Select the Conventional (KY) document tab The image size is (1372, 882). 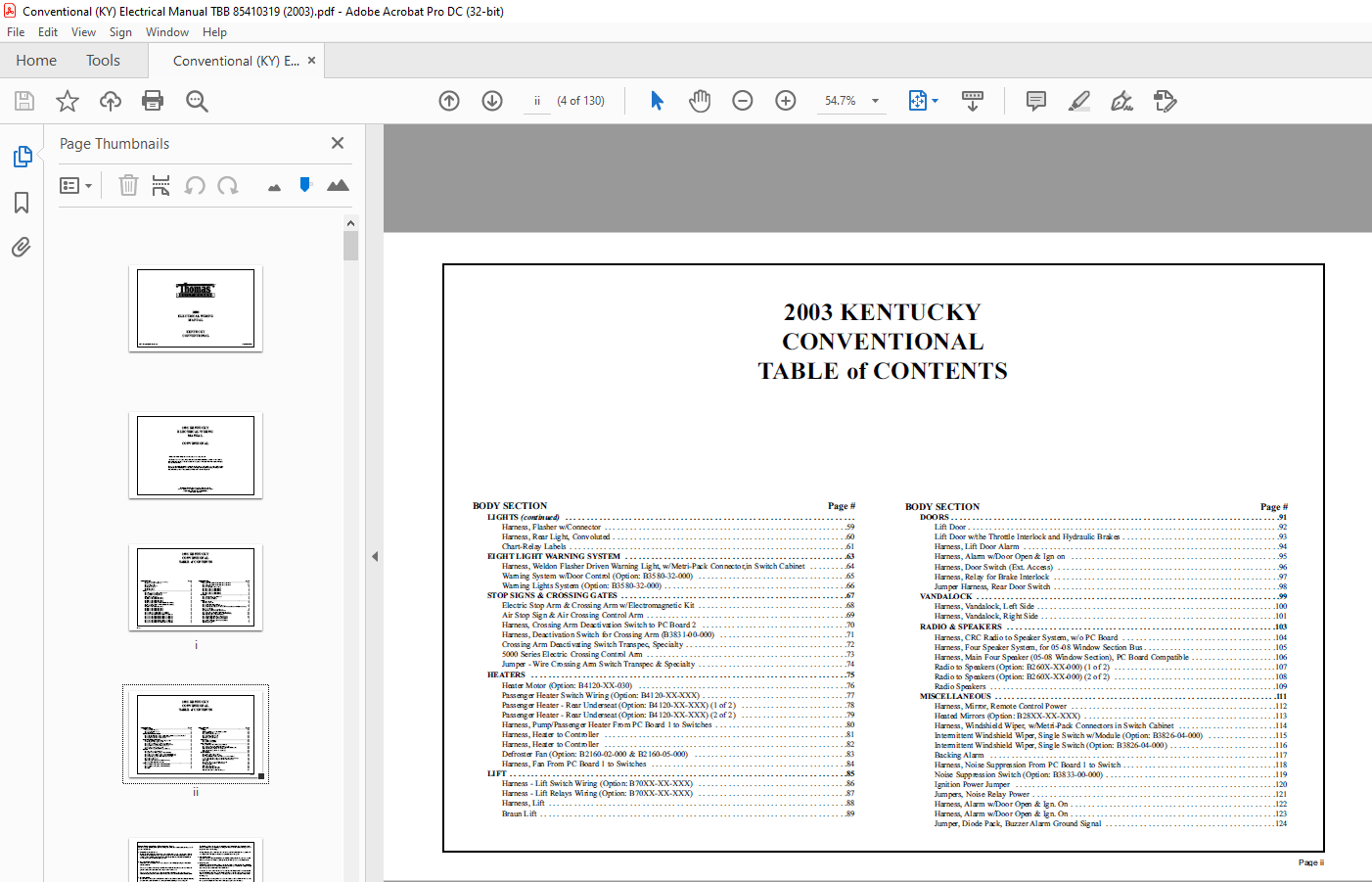coord(236,61)
